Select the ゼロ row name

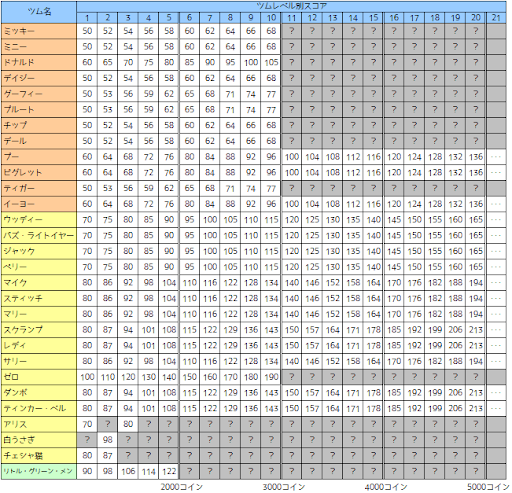[39, 377]
